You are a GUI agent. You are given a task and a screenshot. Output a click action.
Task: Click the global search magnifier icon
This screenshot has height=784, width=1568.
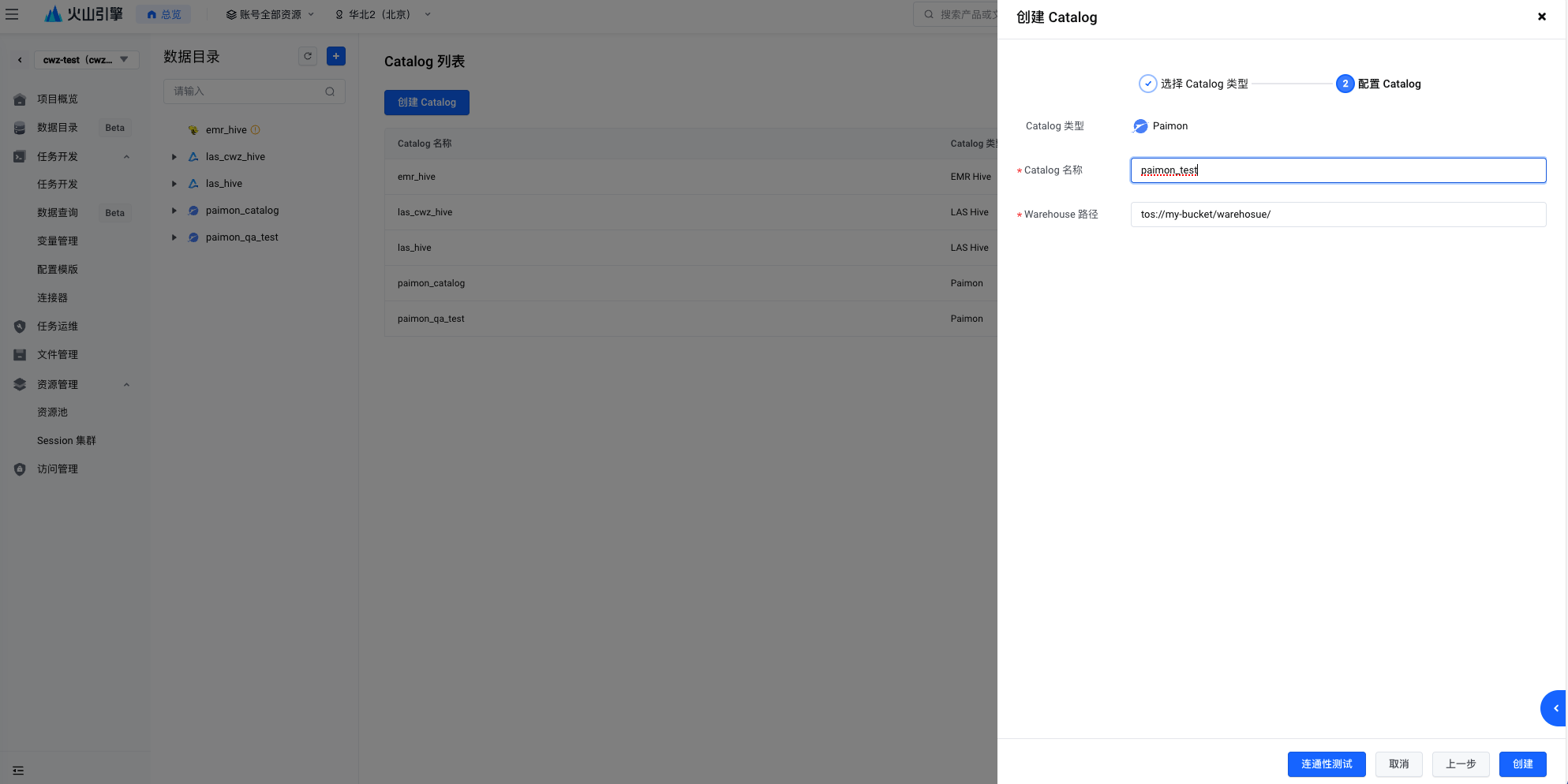pos(929,14)
